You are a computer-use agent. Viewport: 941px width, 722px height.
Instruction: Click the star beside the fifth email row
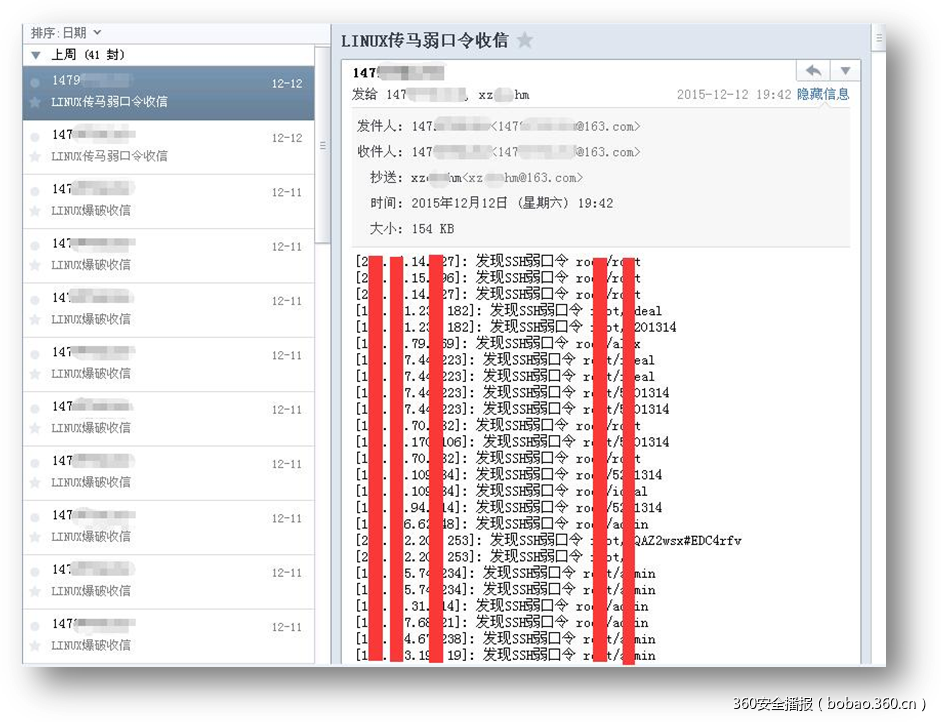(36, 319)
